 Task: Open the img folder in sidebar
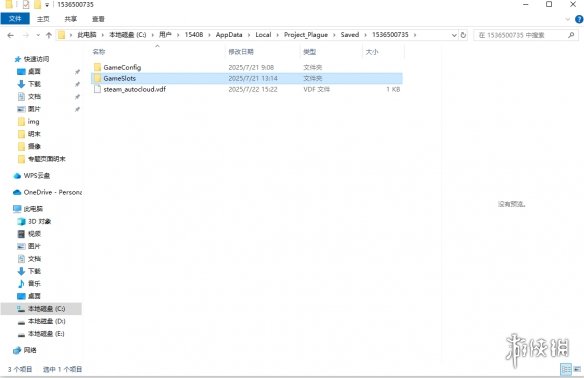33,121
